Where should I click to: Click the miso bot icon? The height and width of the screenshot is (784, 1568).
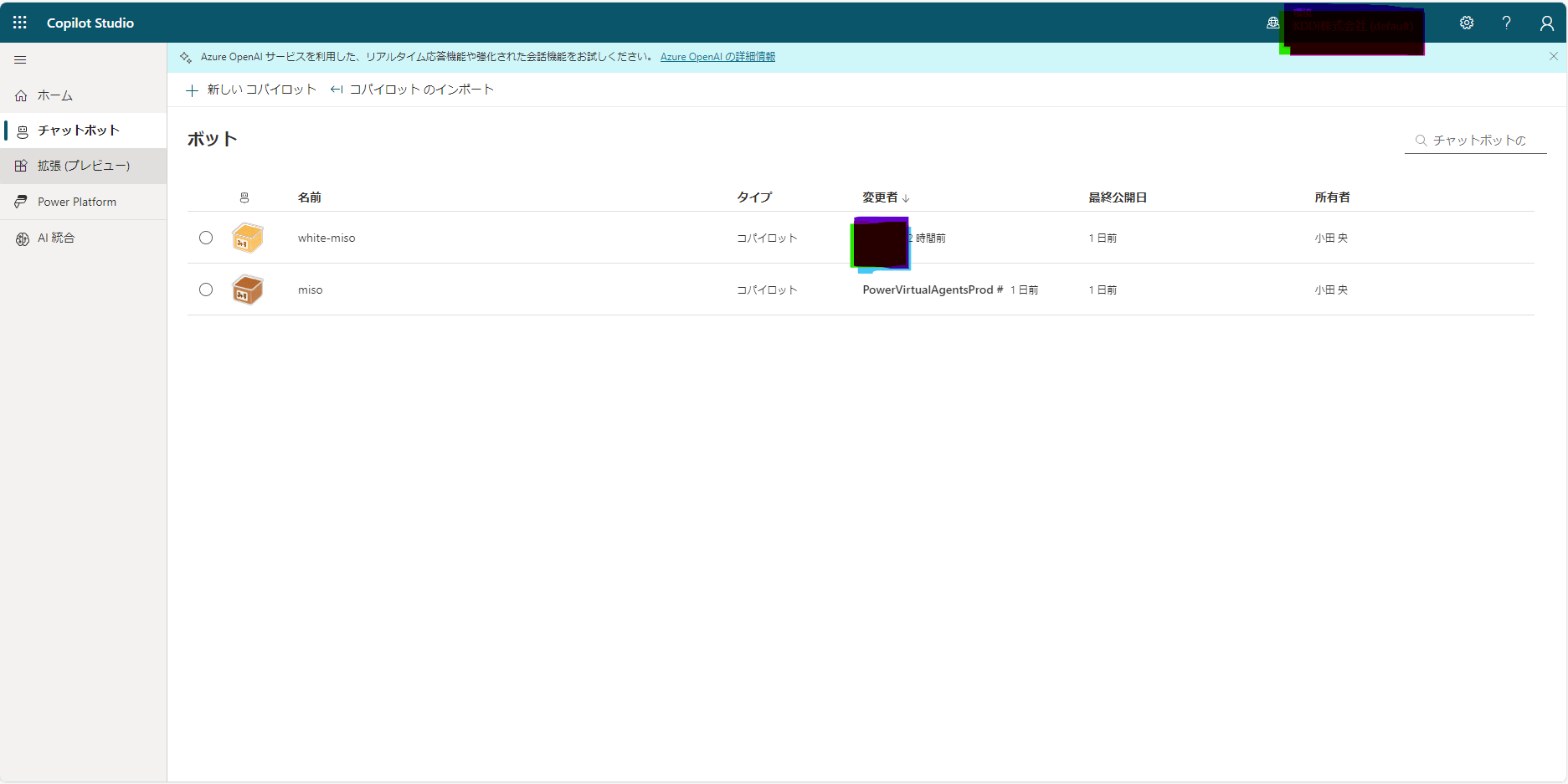coord(248,290)
